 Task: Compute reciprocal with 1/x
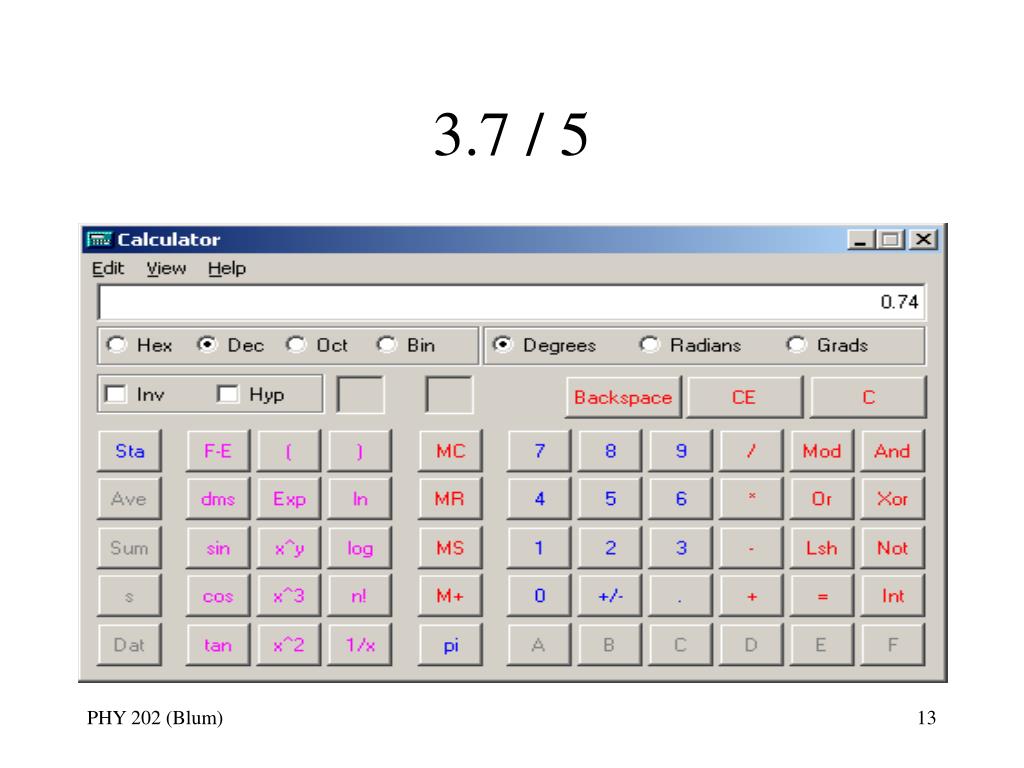360,645
